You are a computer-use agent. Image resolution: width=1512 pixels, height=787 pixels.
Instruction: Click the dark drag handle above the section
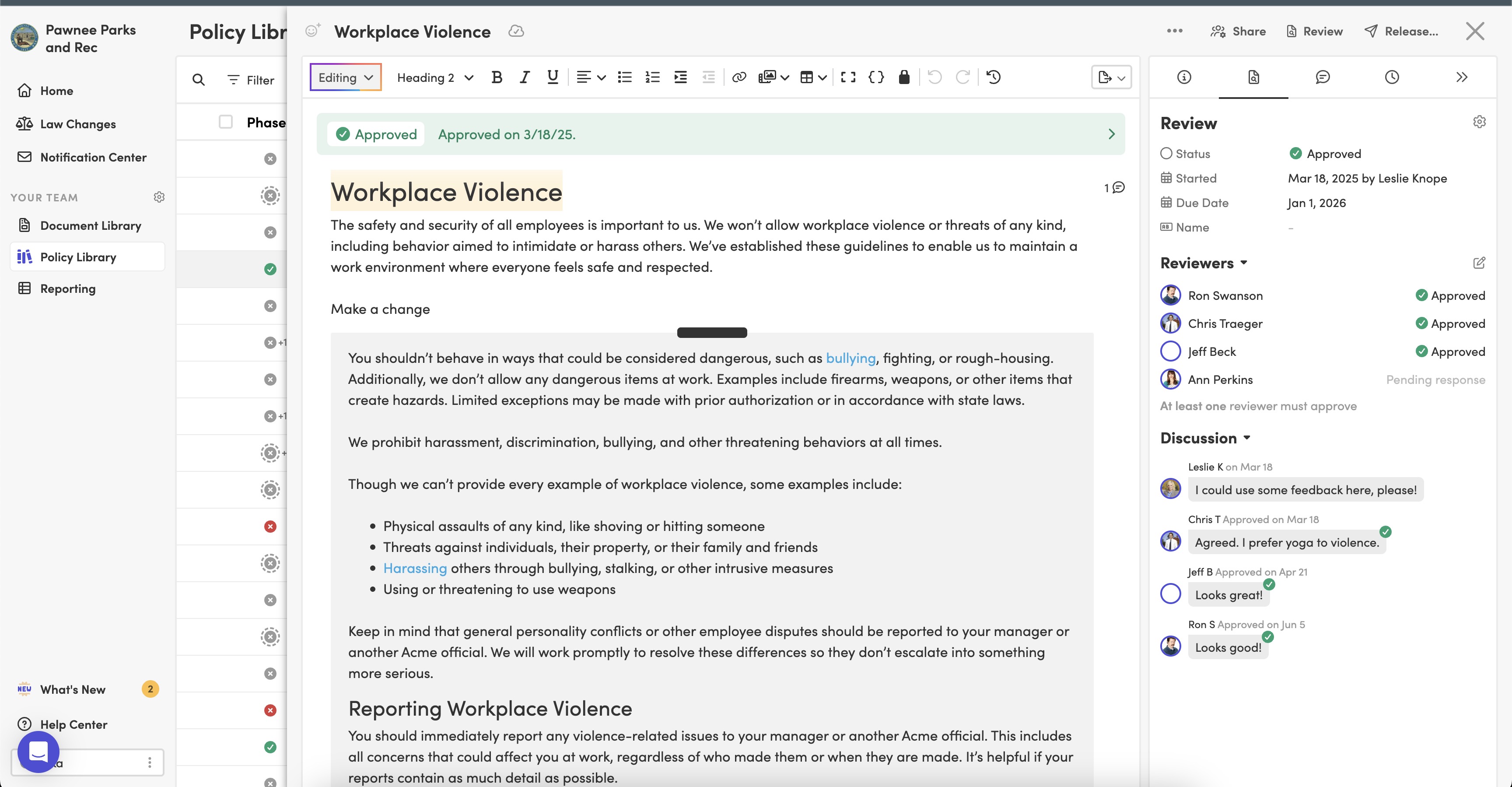pos(712,332)
